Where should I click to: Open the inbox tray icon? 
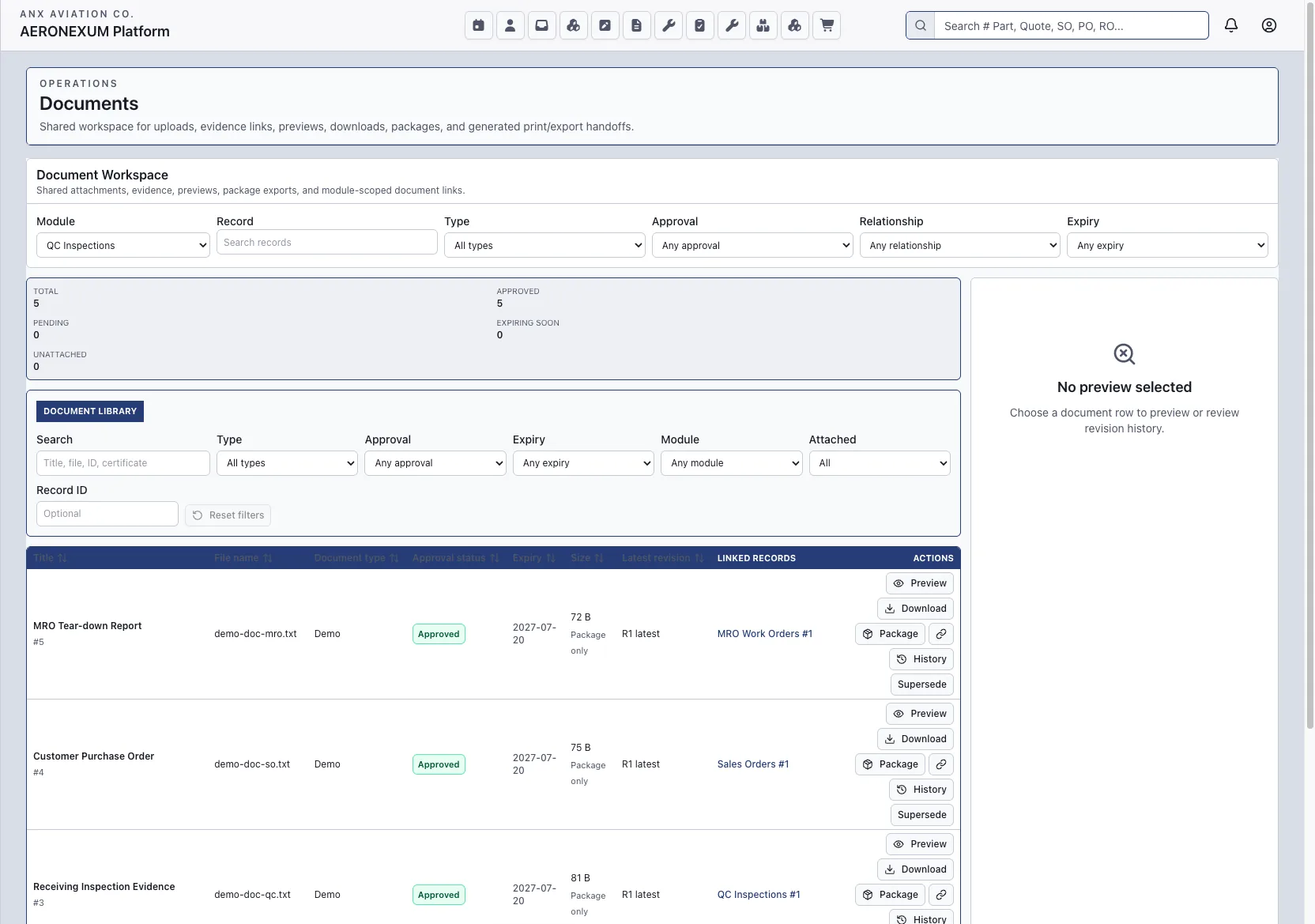tap(542, 25)
